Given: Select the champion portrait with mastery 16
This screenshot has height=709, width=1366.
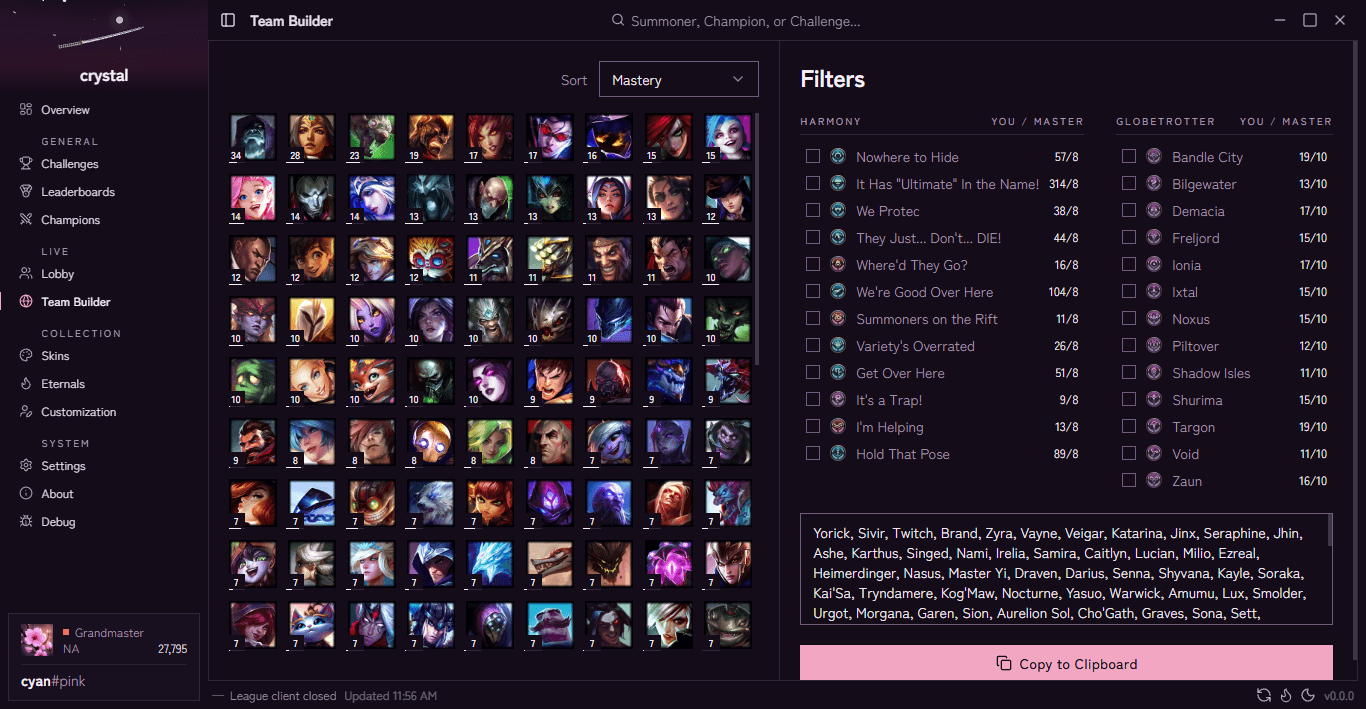Looking at the screenshot, I should click(x=609, y=137).
